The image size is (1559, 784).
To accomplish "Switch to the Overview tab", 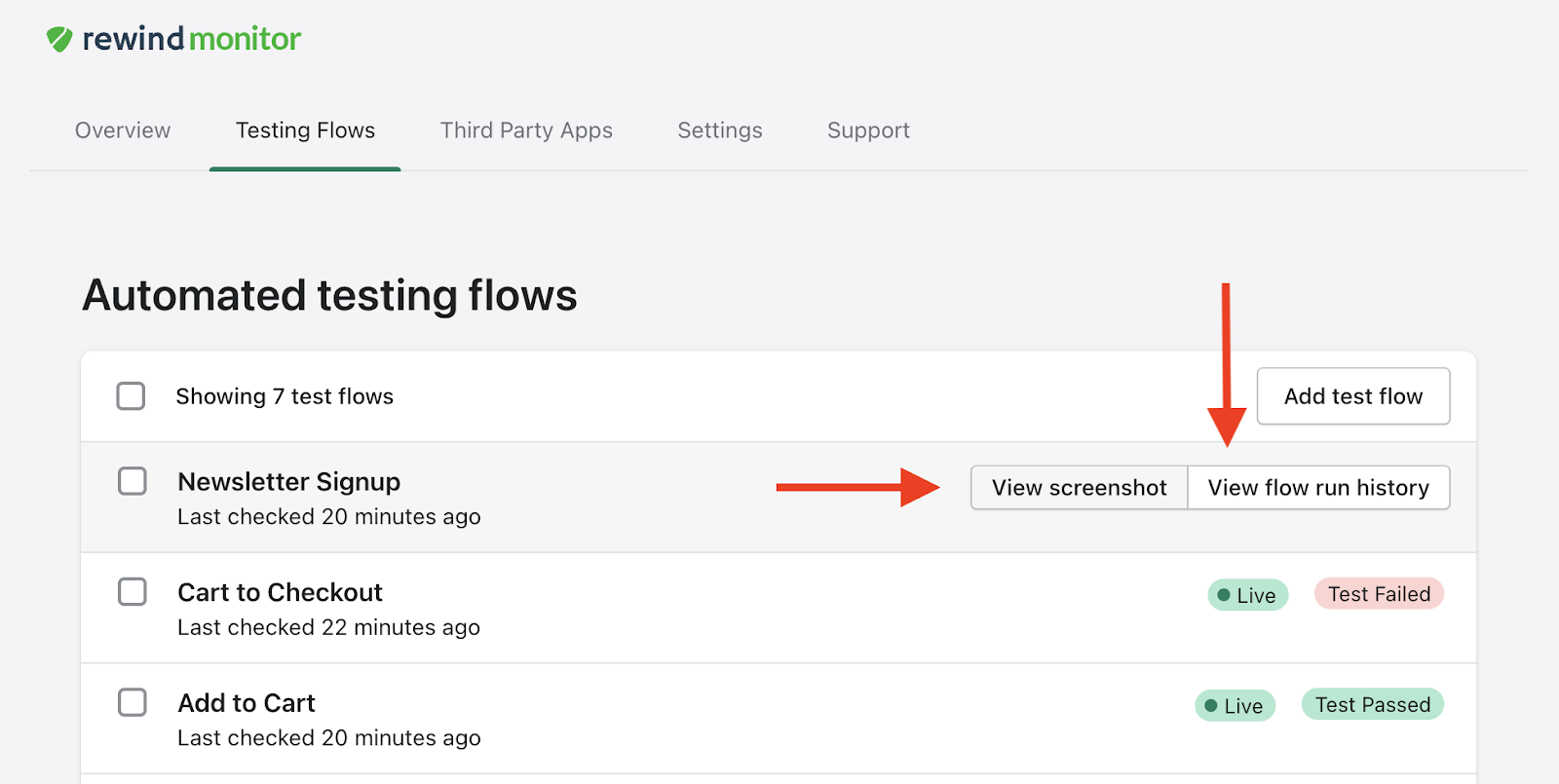I will tap(122, 130).
